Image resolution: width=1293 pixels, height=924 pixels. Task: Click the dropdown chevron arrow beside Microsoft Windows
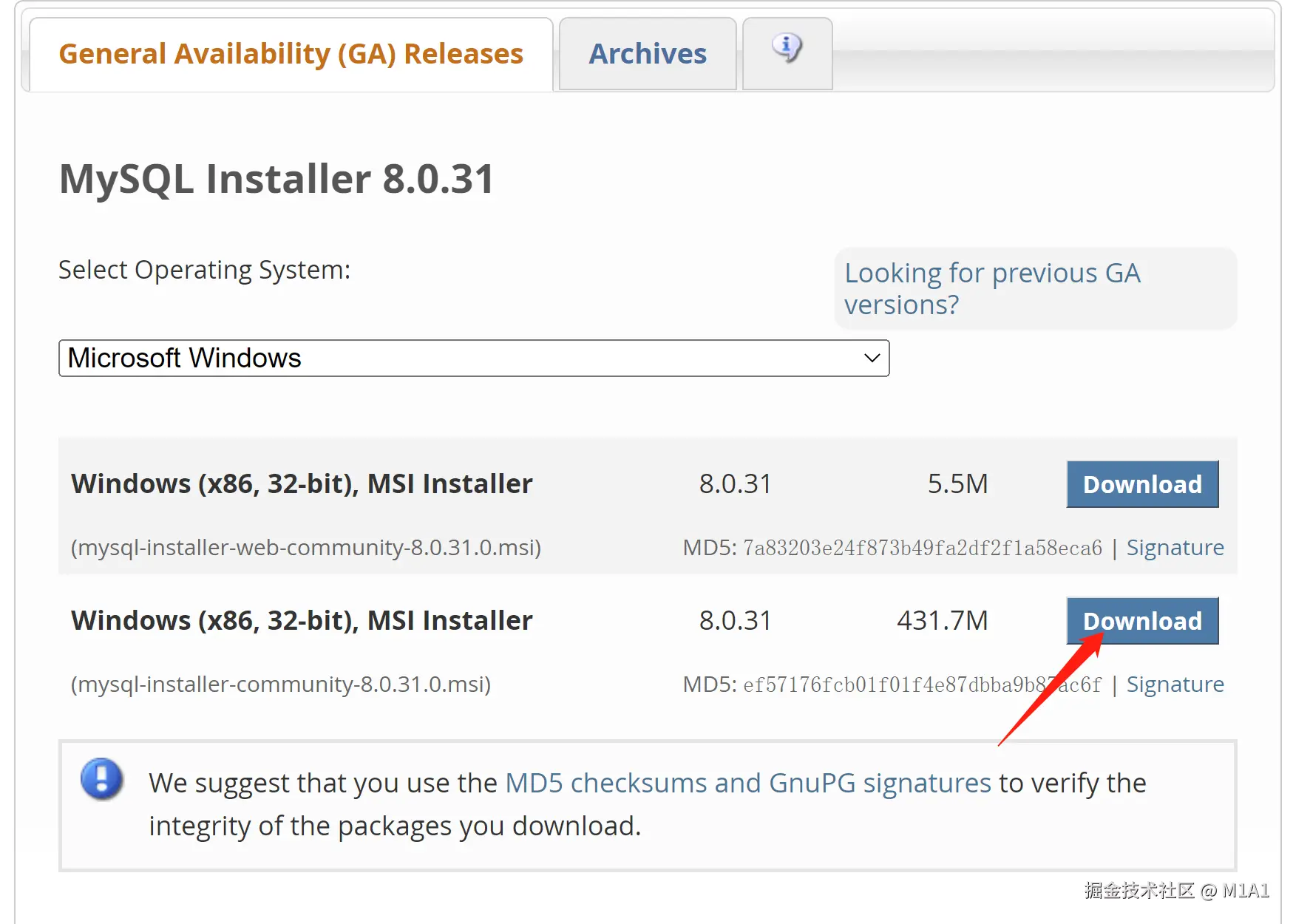click(x=872, y=359)
